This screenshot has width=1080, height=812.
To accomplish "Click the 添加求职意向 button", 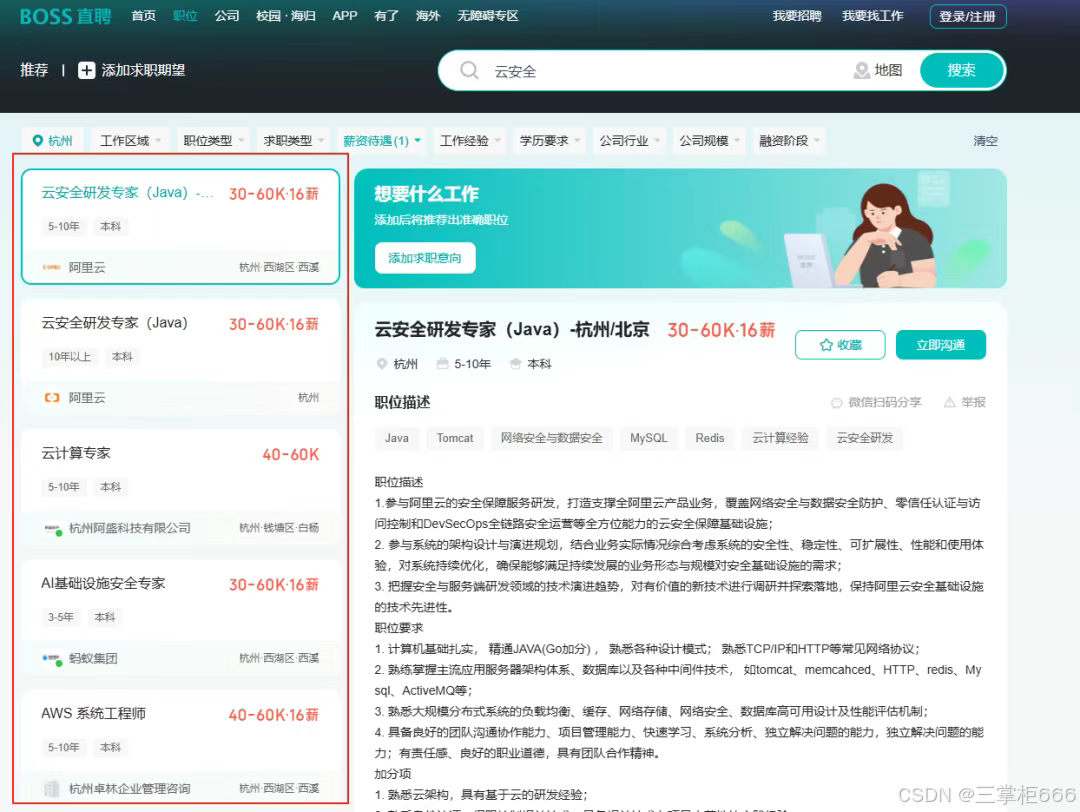I will 425,258.
